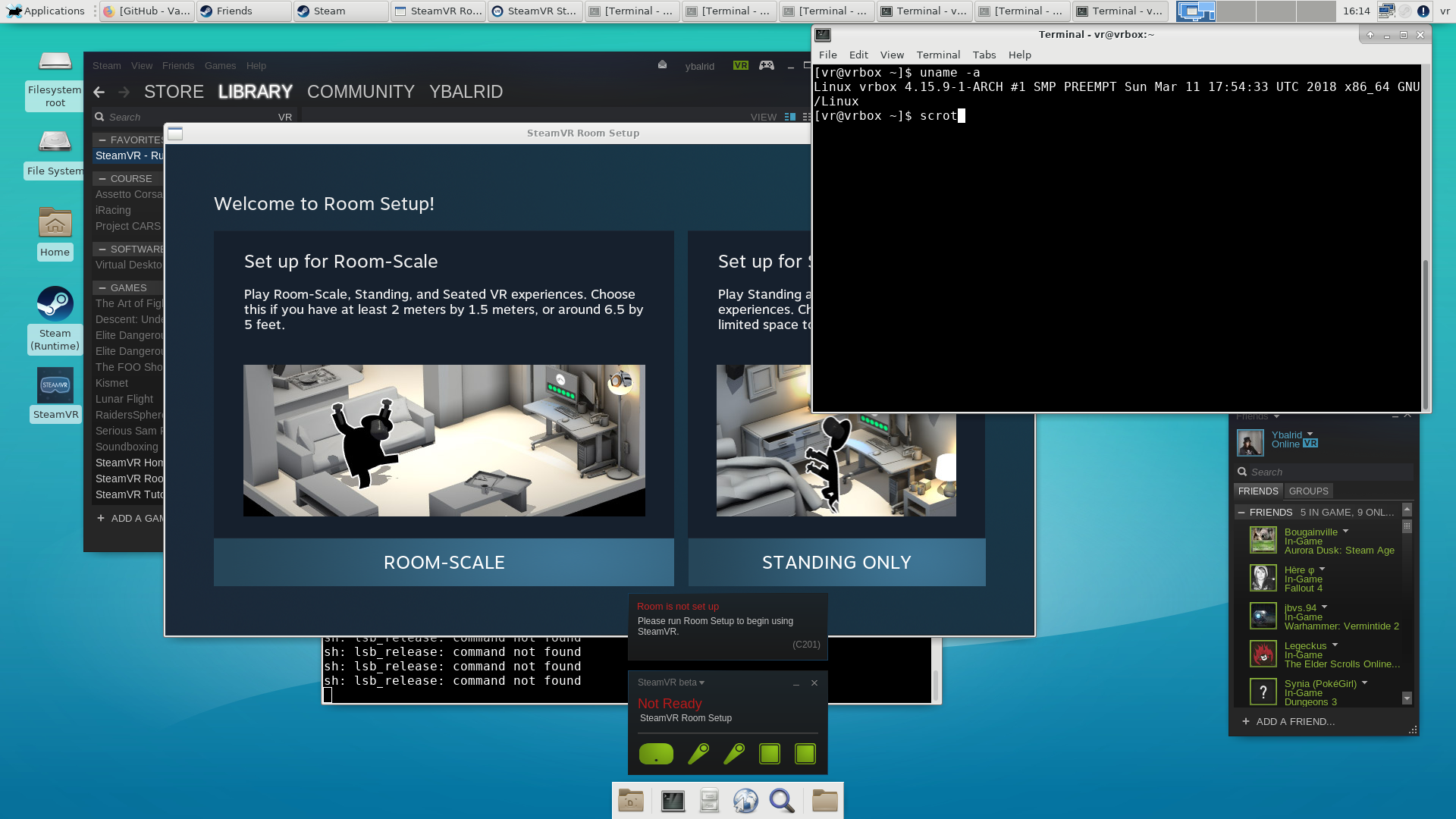The image size is (1456, 819).
Task: Open file manager cabinet icon in dock
Action: coord(709,801)
